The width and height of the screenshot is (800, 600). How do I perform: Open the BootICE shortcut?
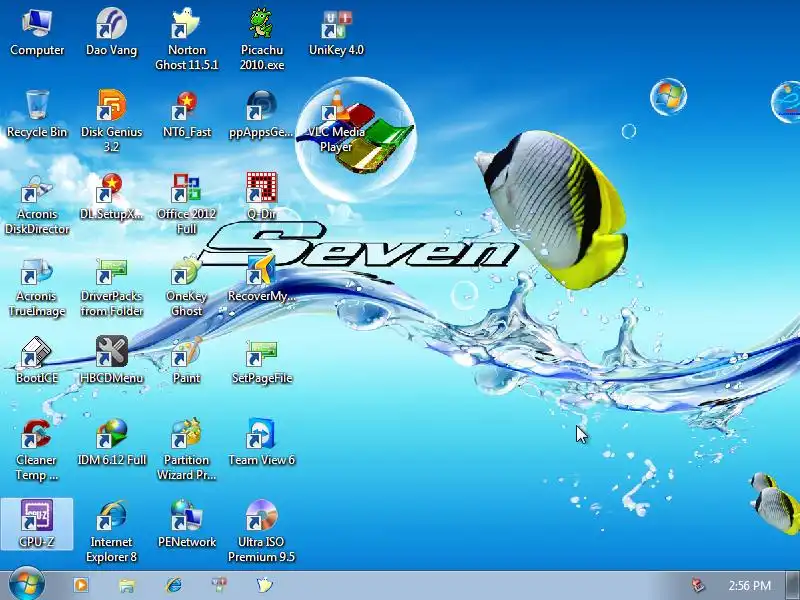point(37,361)
